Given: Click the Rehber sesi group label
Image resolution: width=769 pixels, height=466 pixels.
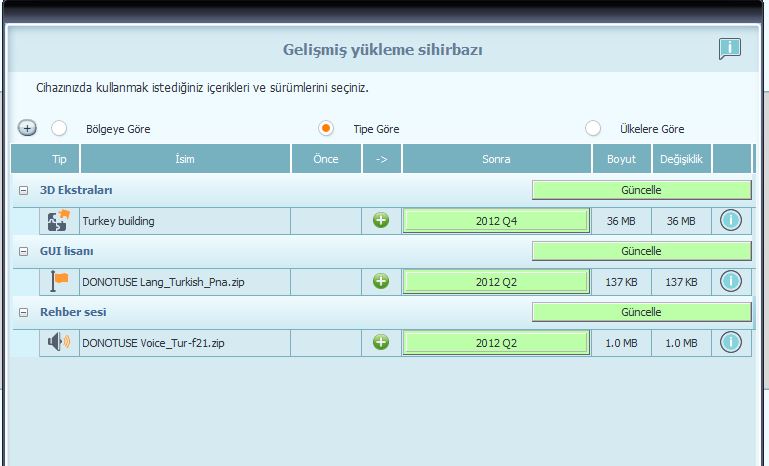Looking at the screenshot, I should [x=73, y=311].
